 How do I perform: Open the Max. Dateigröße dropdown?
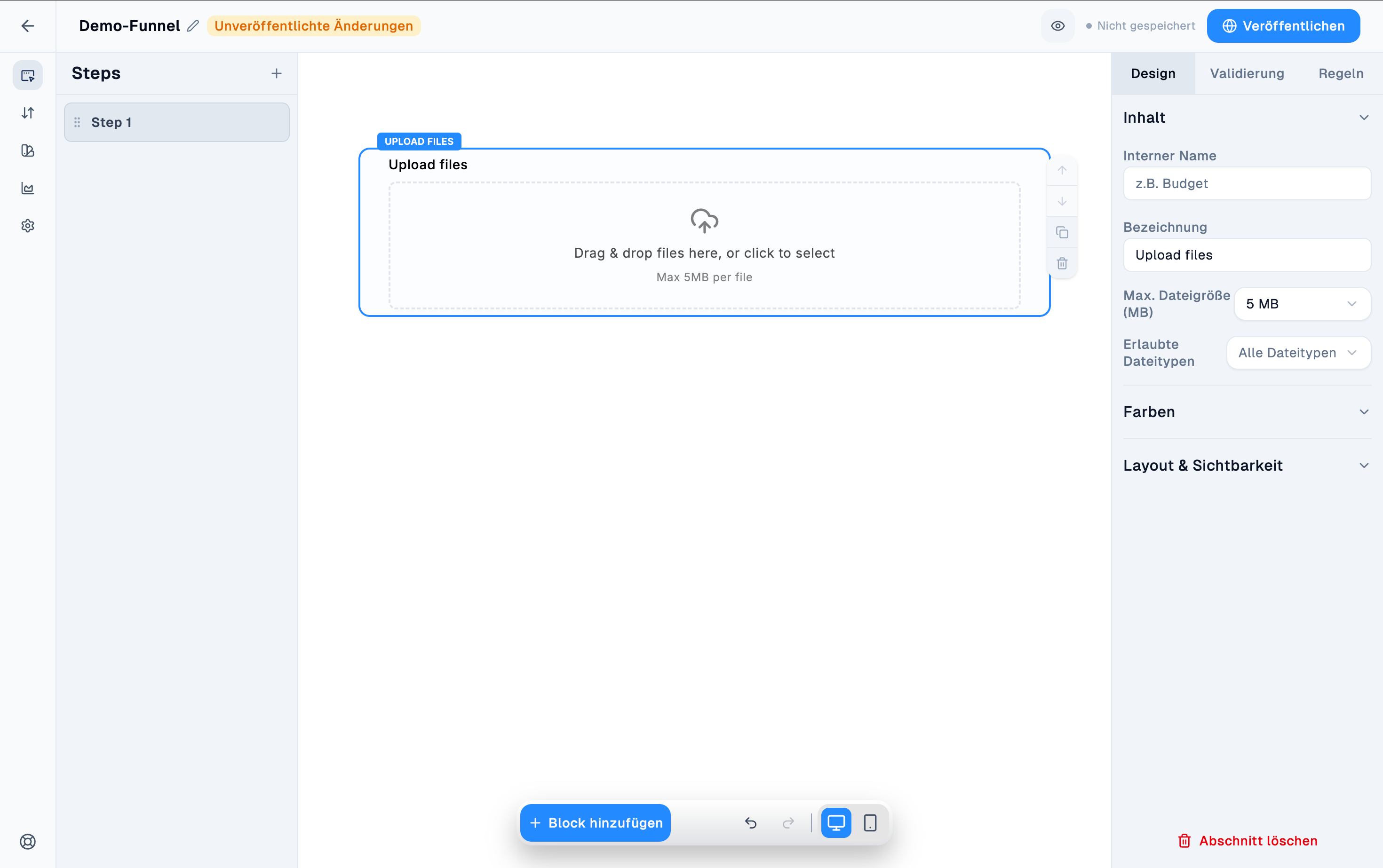[1302, 304]
